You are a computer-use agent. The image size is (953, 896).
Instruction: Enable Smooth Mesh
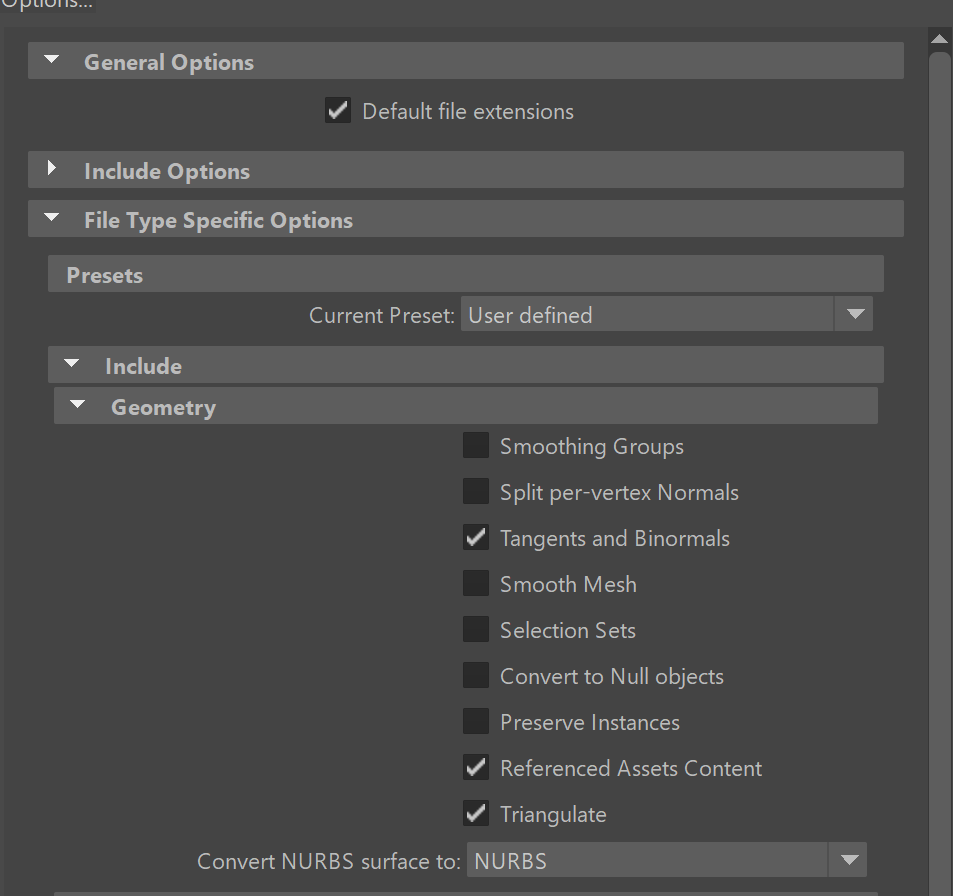point(476,583)
